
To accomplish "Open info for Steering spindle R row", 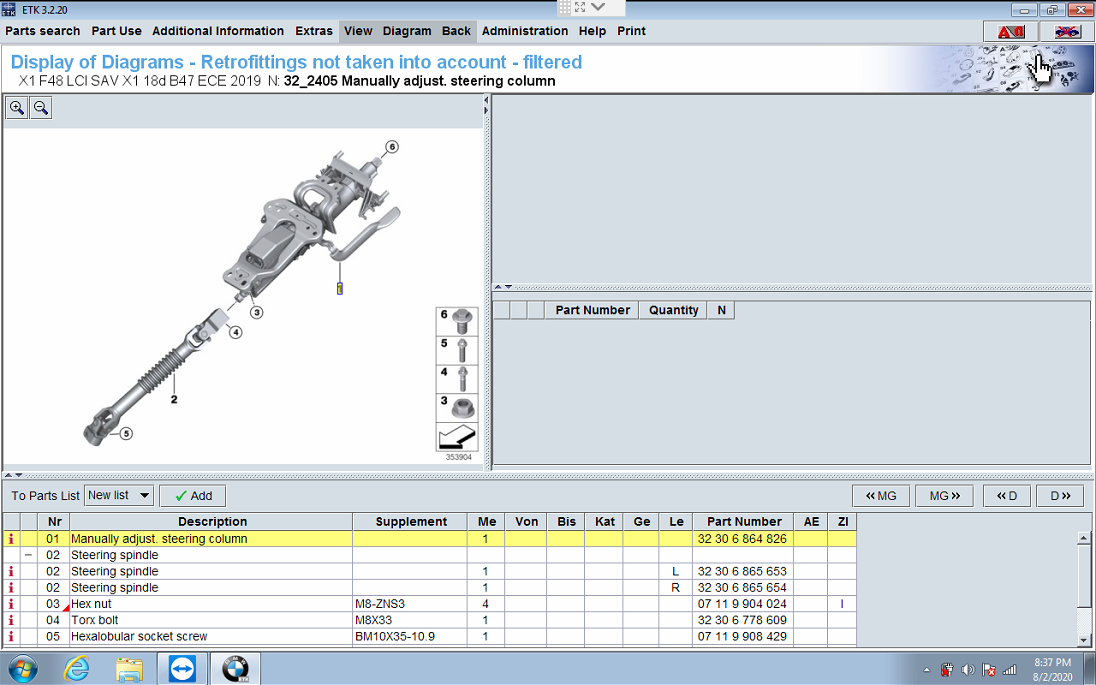I will (x=10, y=588).
